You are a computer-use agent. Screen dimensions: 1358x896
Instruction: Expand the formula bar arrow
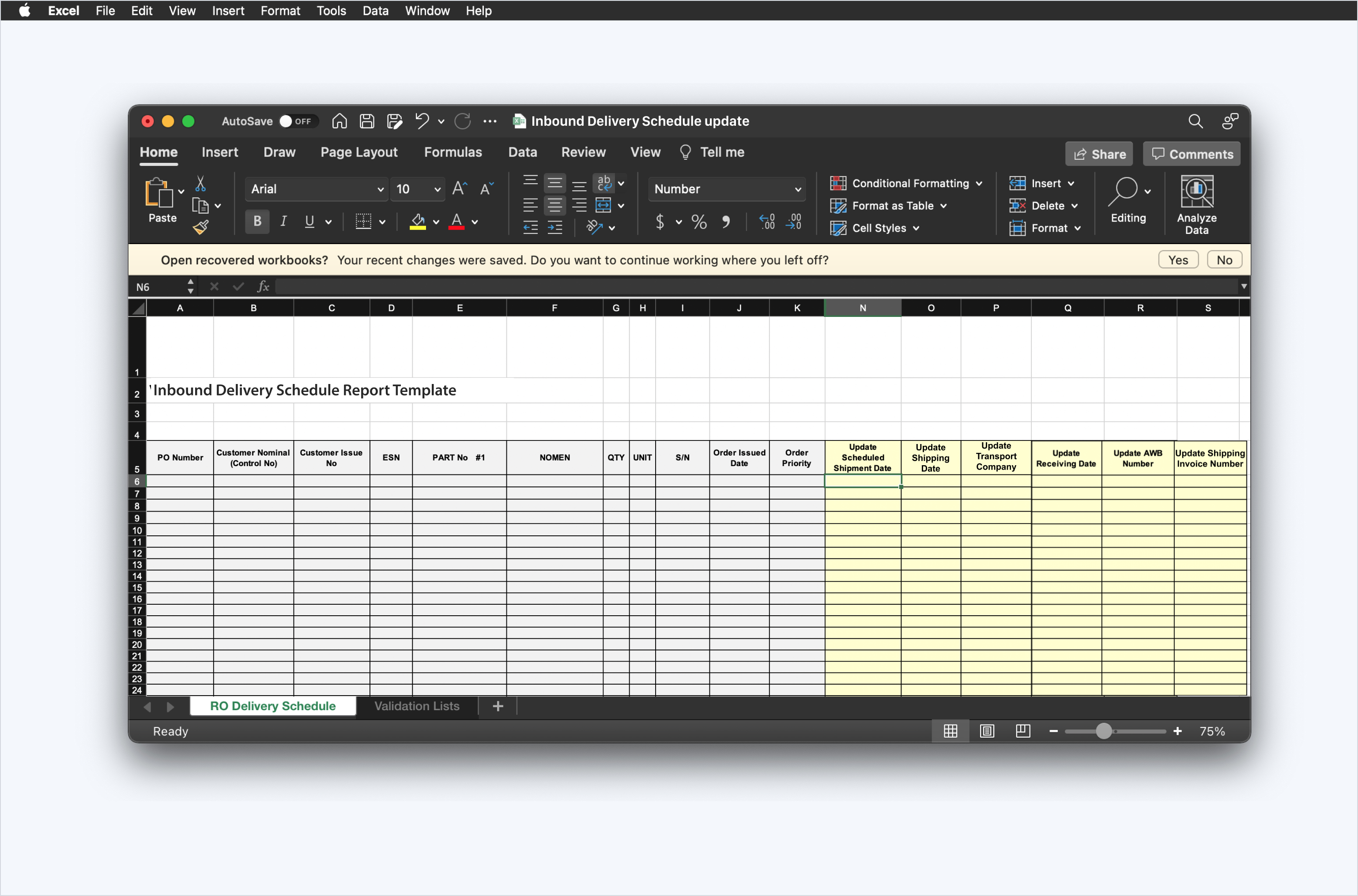coord(1243,286)
